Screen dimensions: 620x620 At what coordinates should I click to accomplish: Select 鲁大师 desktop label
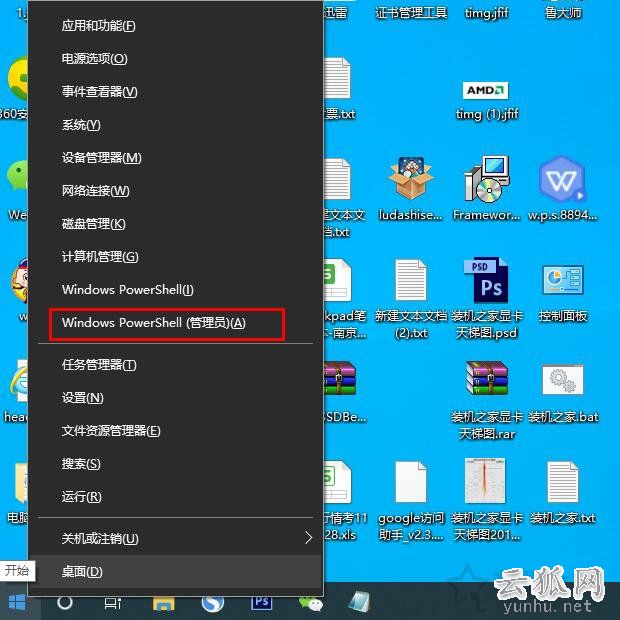563,13
